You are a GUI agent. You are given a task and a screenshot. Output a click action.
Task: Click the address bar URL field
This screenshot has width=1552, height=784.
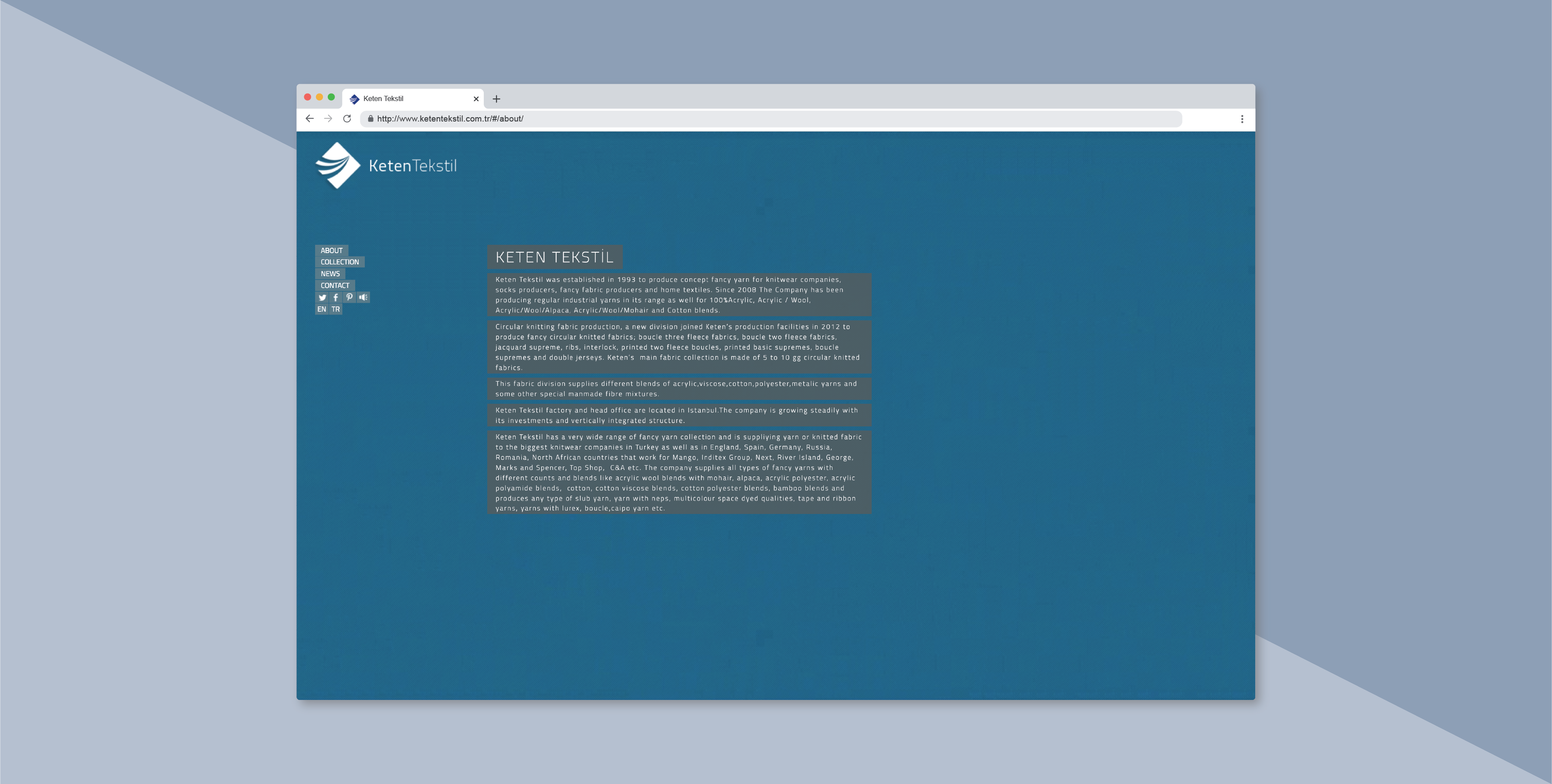(771, 118)
